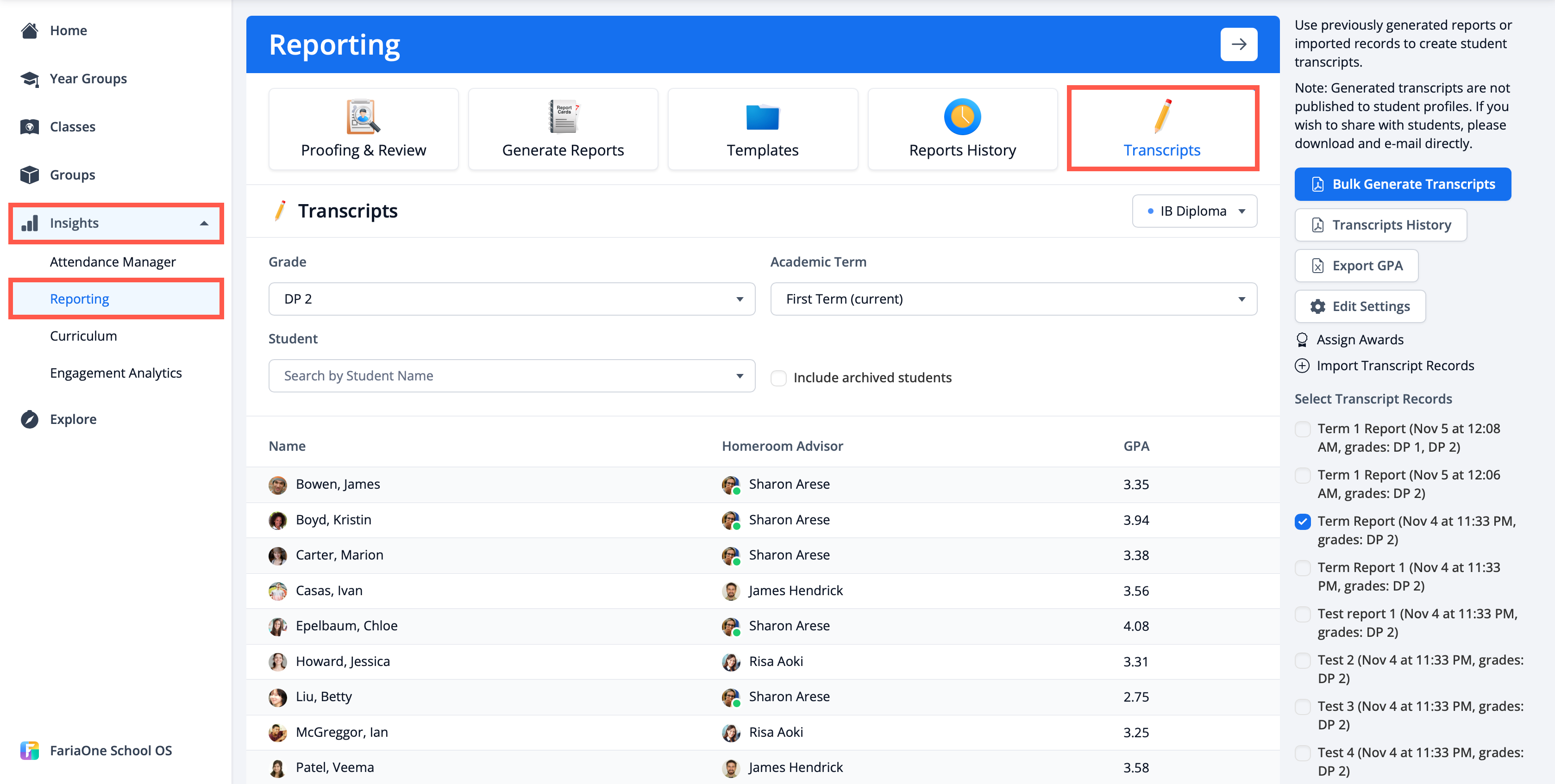Click the Groups cube icon
The image size is (1555, 784).
[x=29, y=175]
